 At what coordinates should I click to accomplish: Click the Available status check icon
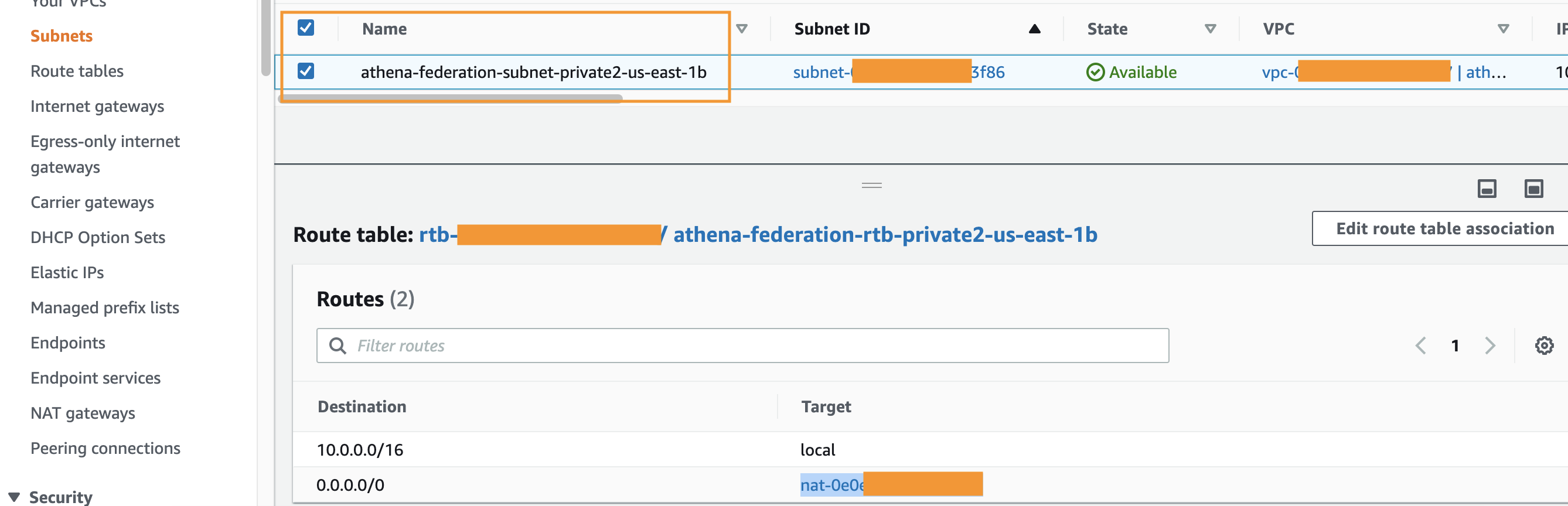1095,73
